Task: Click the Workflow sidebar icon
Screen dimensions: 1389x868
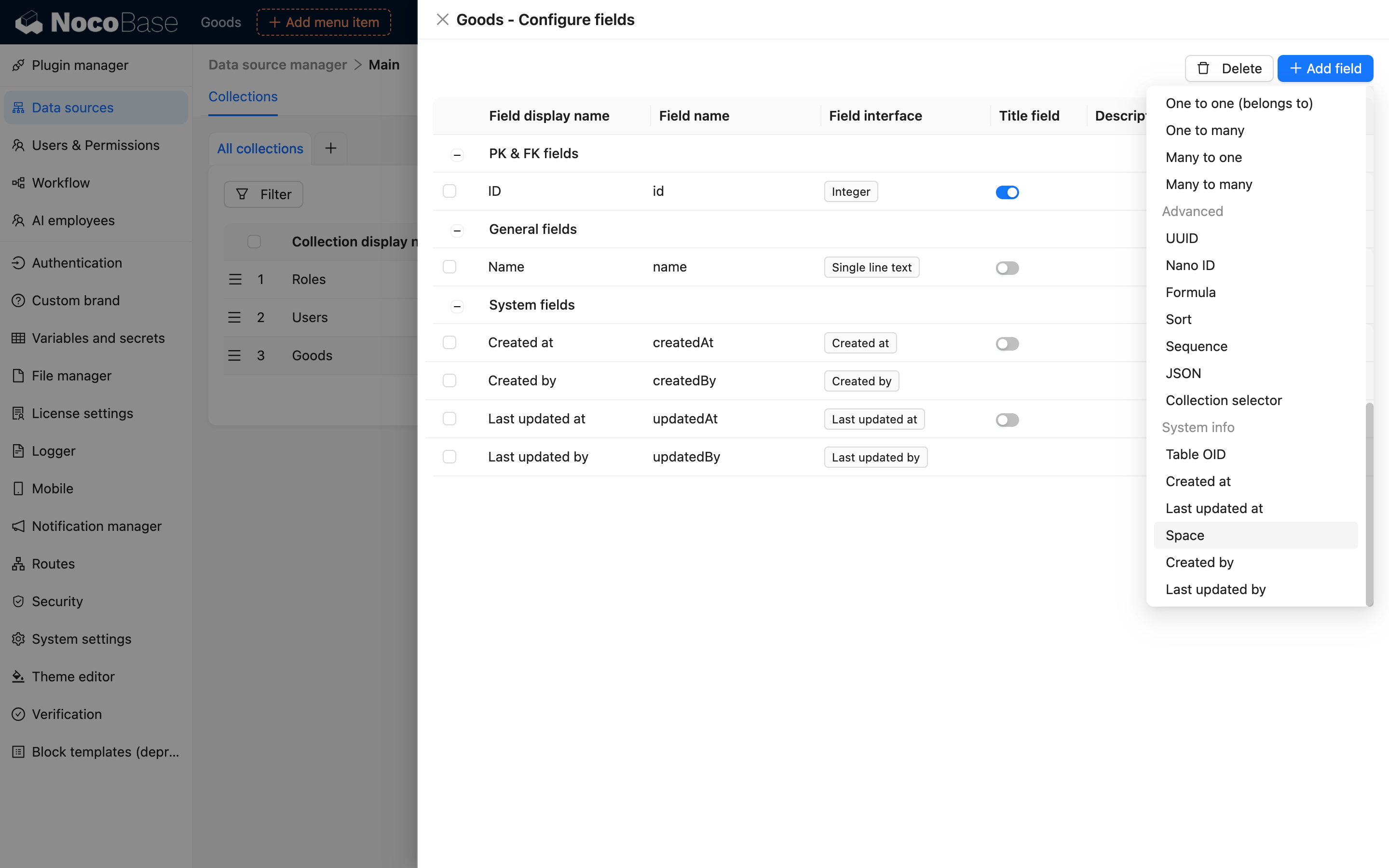Action: tap(18, 183)
